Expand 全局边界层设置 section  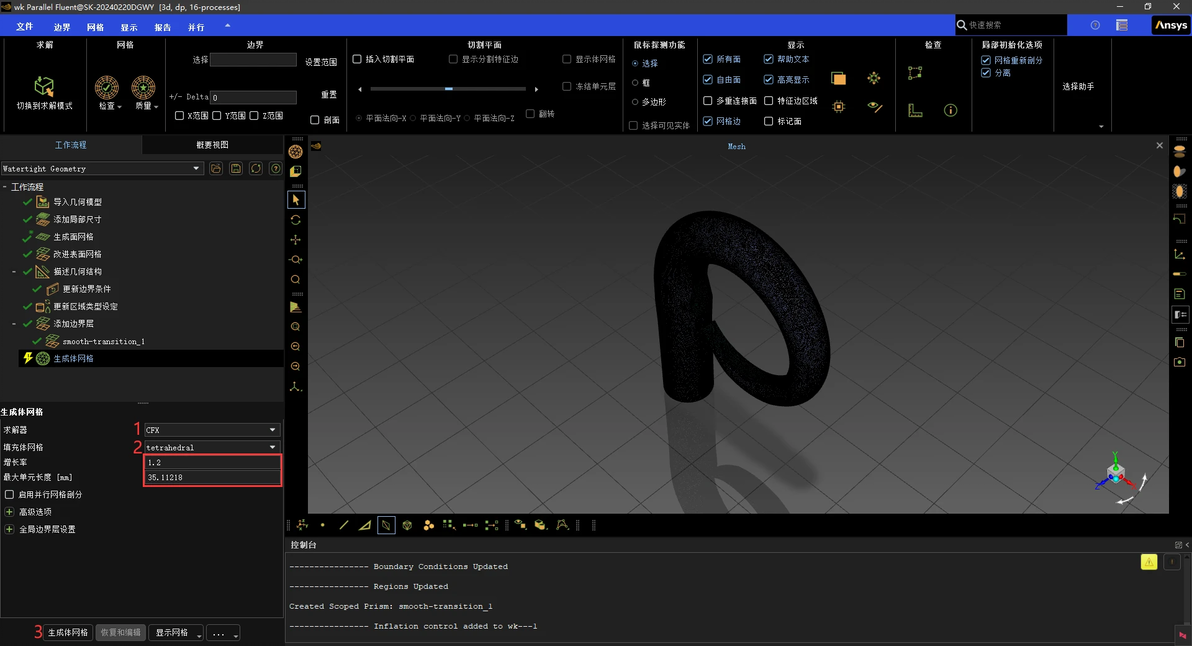coord(9,529)
